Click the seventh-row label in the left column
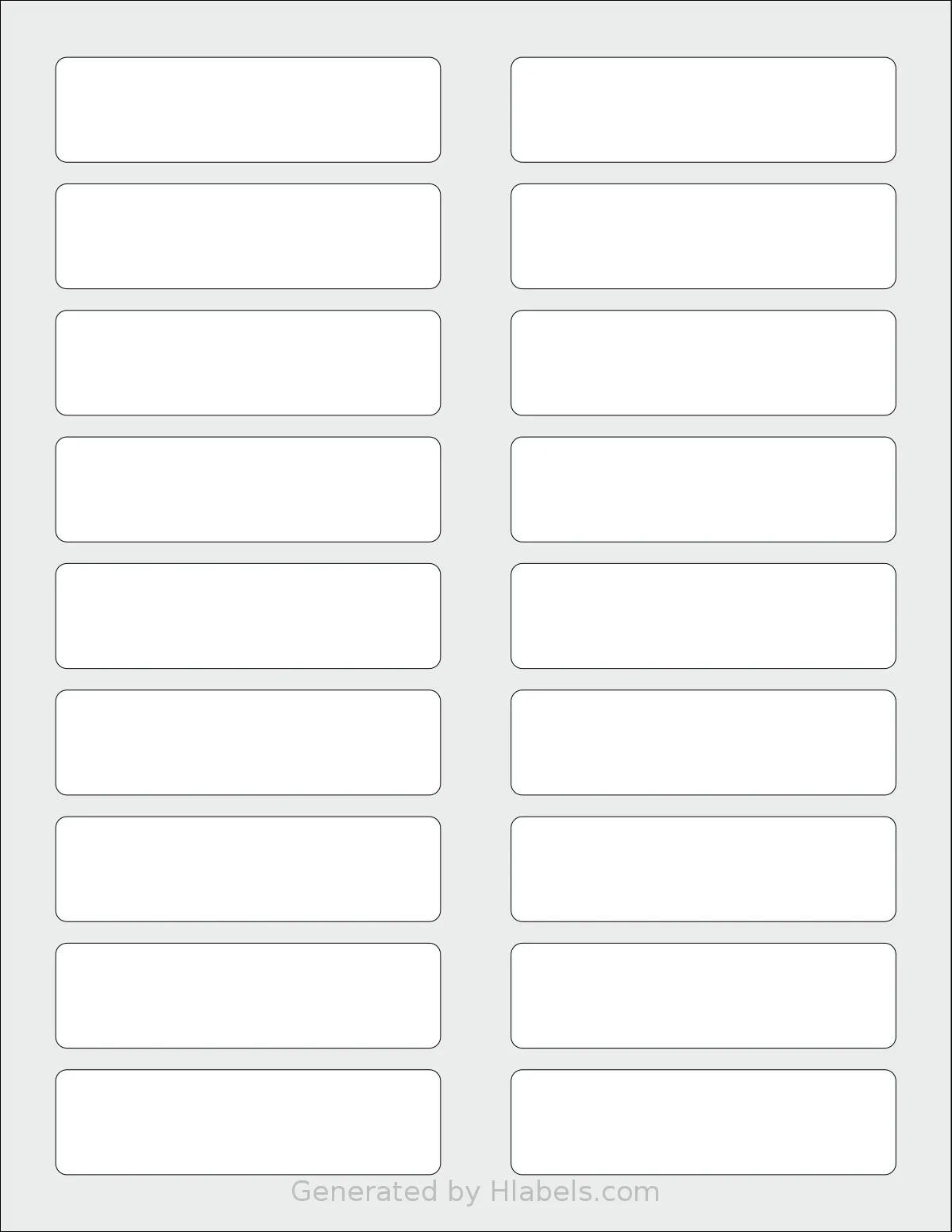952x1232 pixels. pyautogui.click(x=248, y=869)
